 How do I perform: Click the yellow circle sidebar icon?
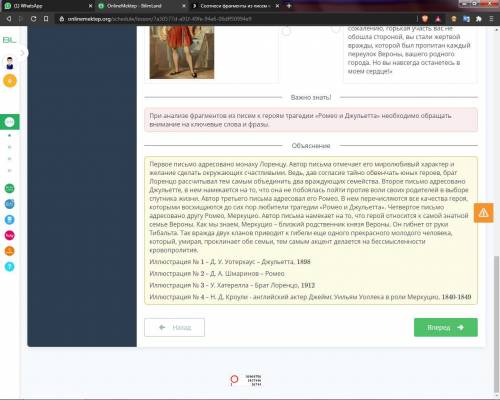10,81
